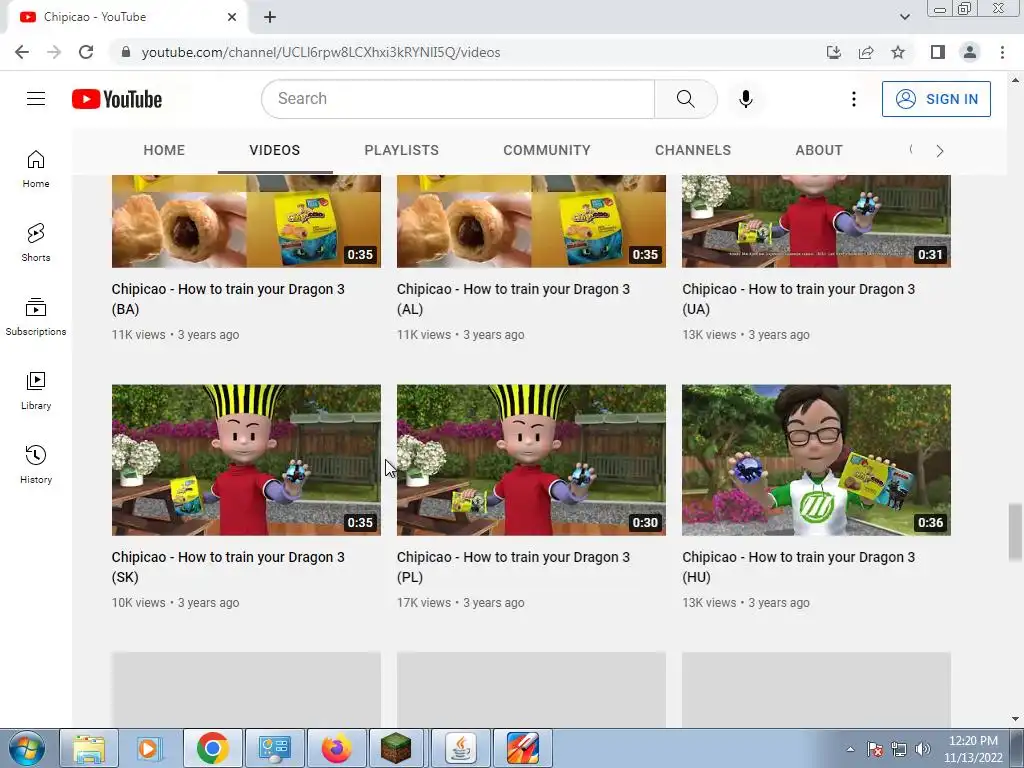Open the YouTube guide hamburger menu
The image size is (1024, 768).
click(x=36, y=99)
